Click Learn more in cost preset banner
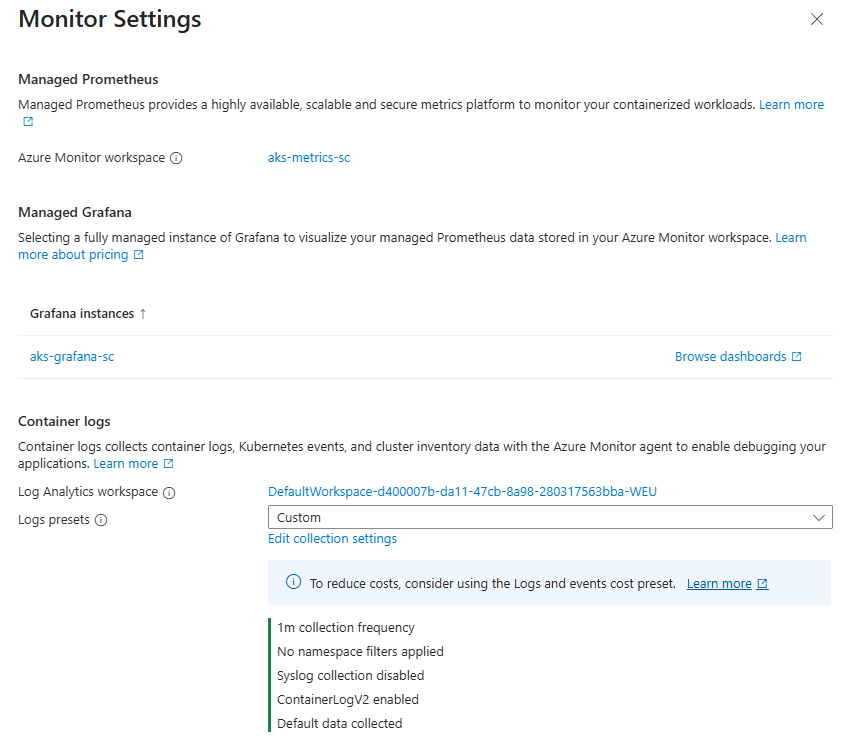850x741 pixels. pos(719,584)
